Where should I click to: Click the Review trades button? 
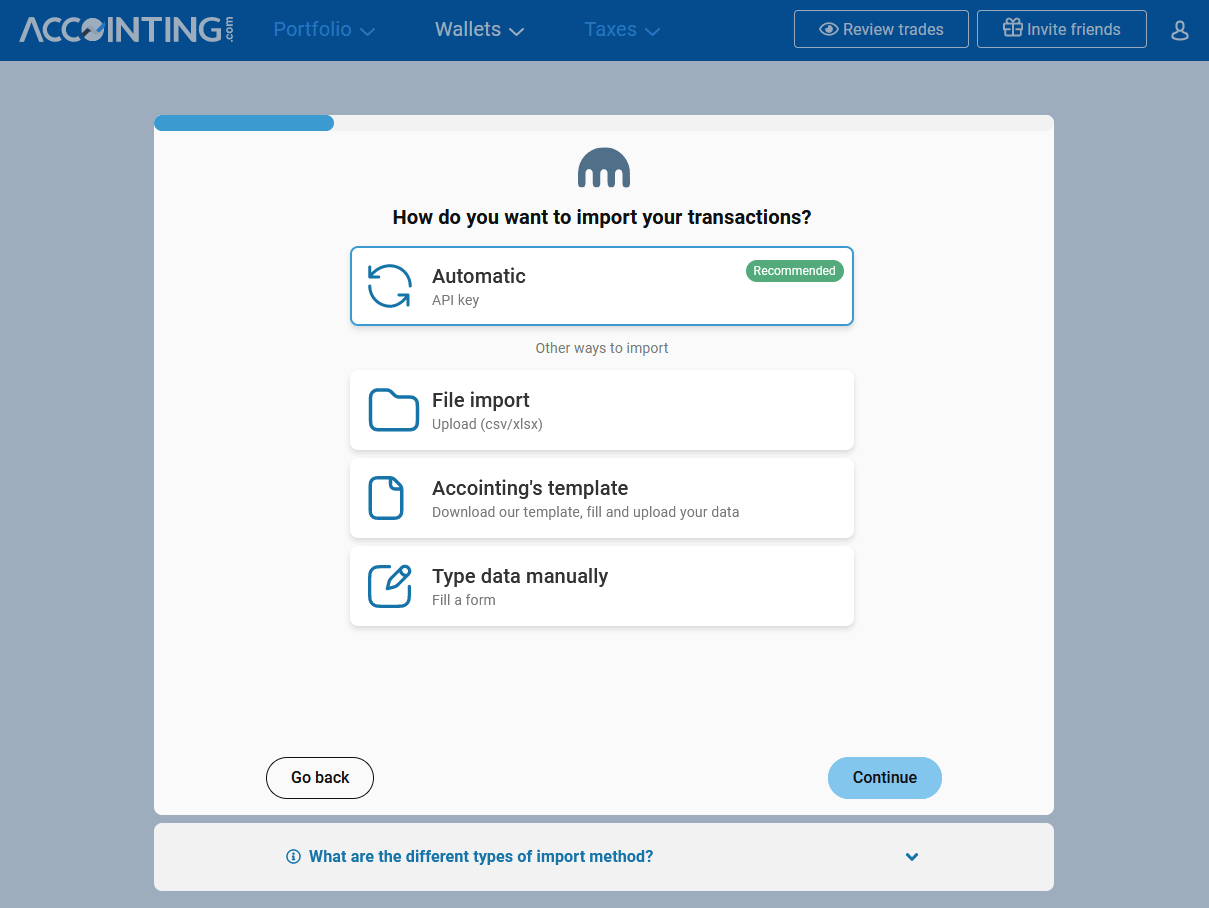coord(881,29)
